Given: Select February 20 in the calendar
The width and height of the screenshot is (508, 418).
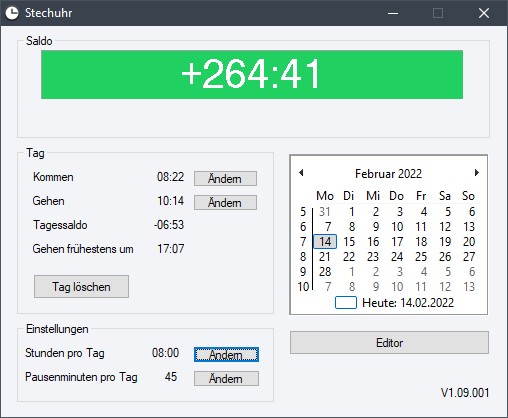Looking at the screenshot, I should pyautogui.click(x=469, y=242).
